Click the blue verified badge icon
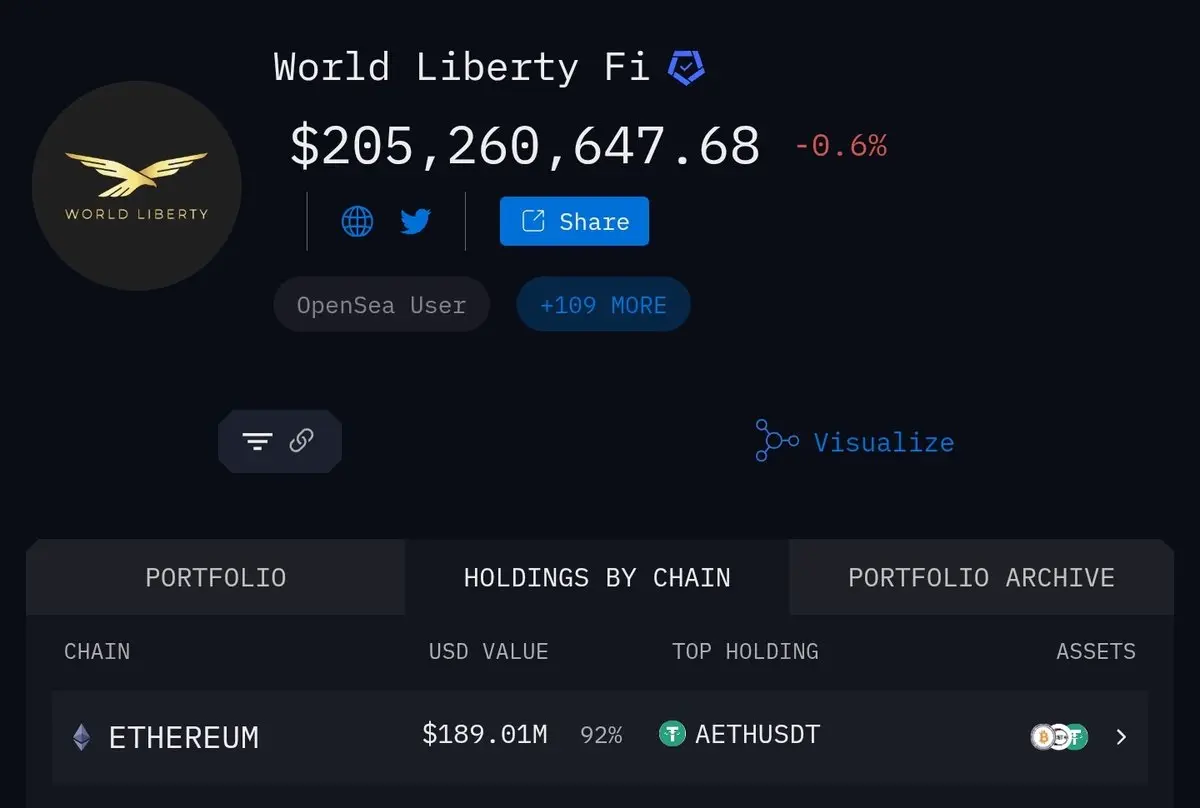 pos(686,68)
